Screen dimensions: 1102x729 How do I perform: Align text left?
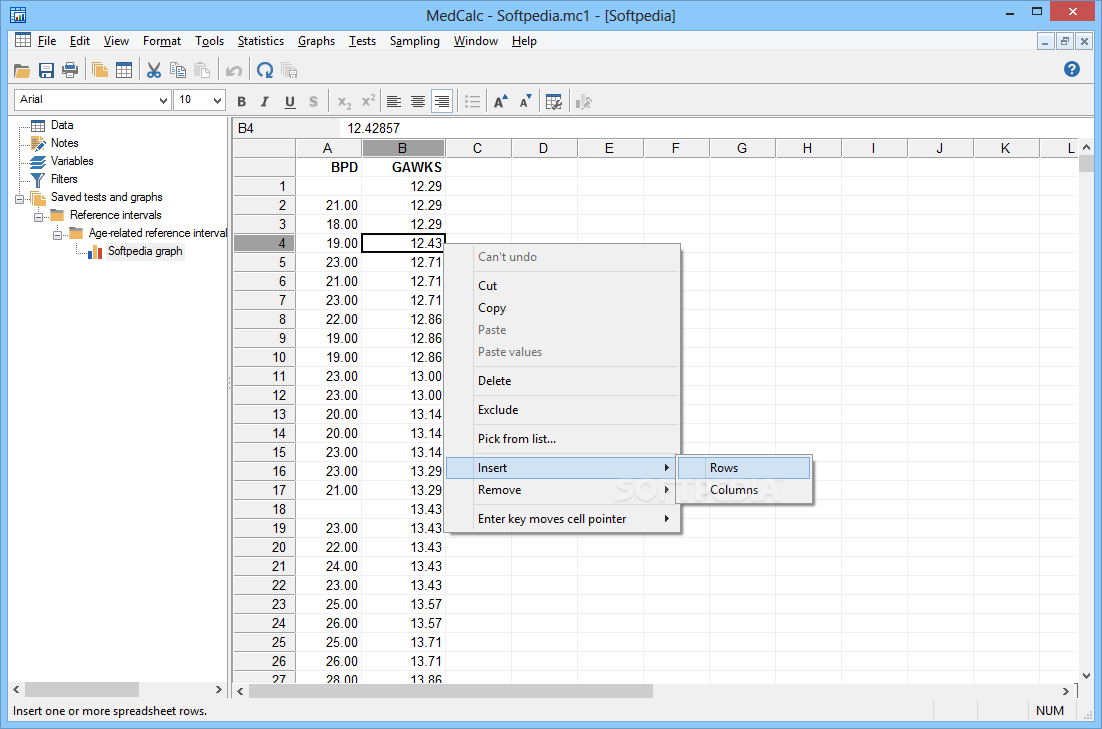394,102
